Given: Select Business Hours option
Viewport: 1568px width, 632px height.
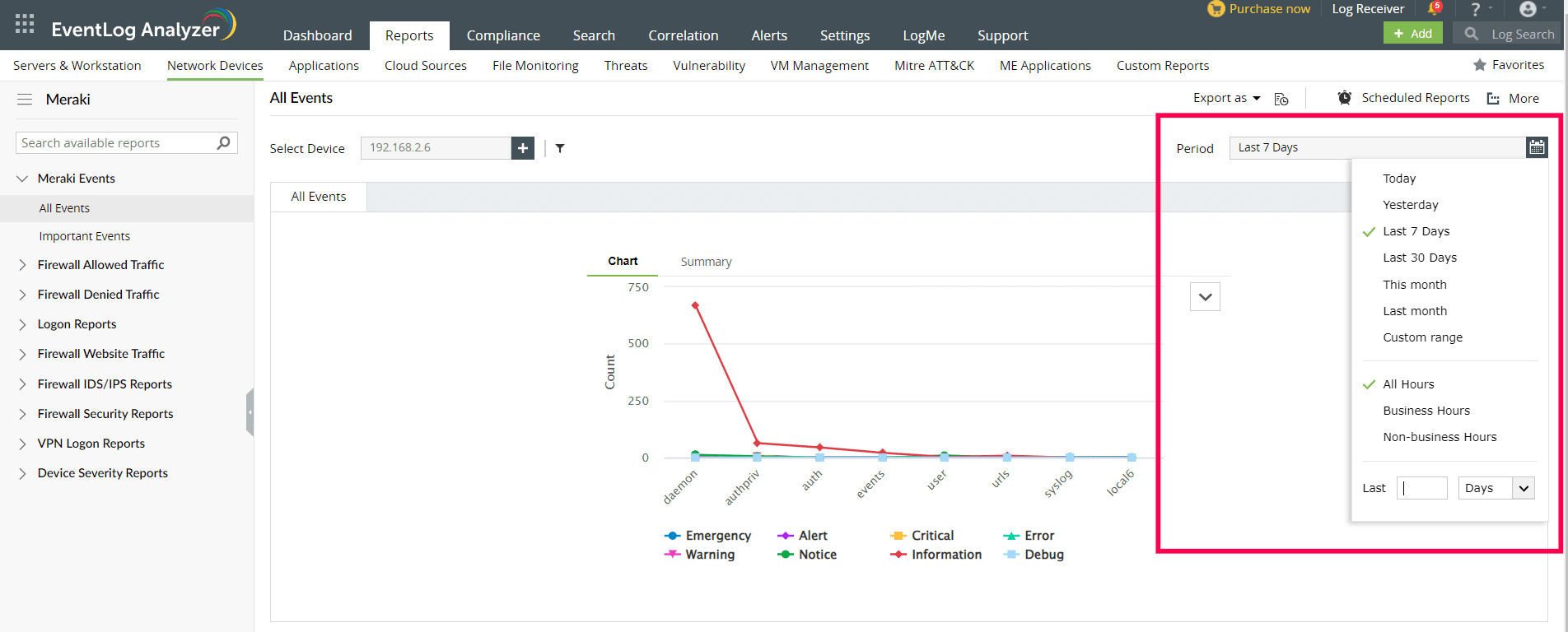Looking at the screenshot, I should (x=1426, y=411).
